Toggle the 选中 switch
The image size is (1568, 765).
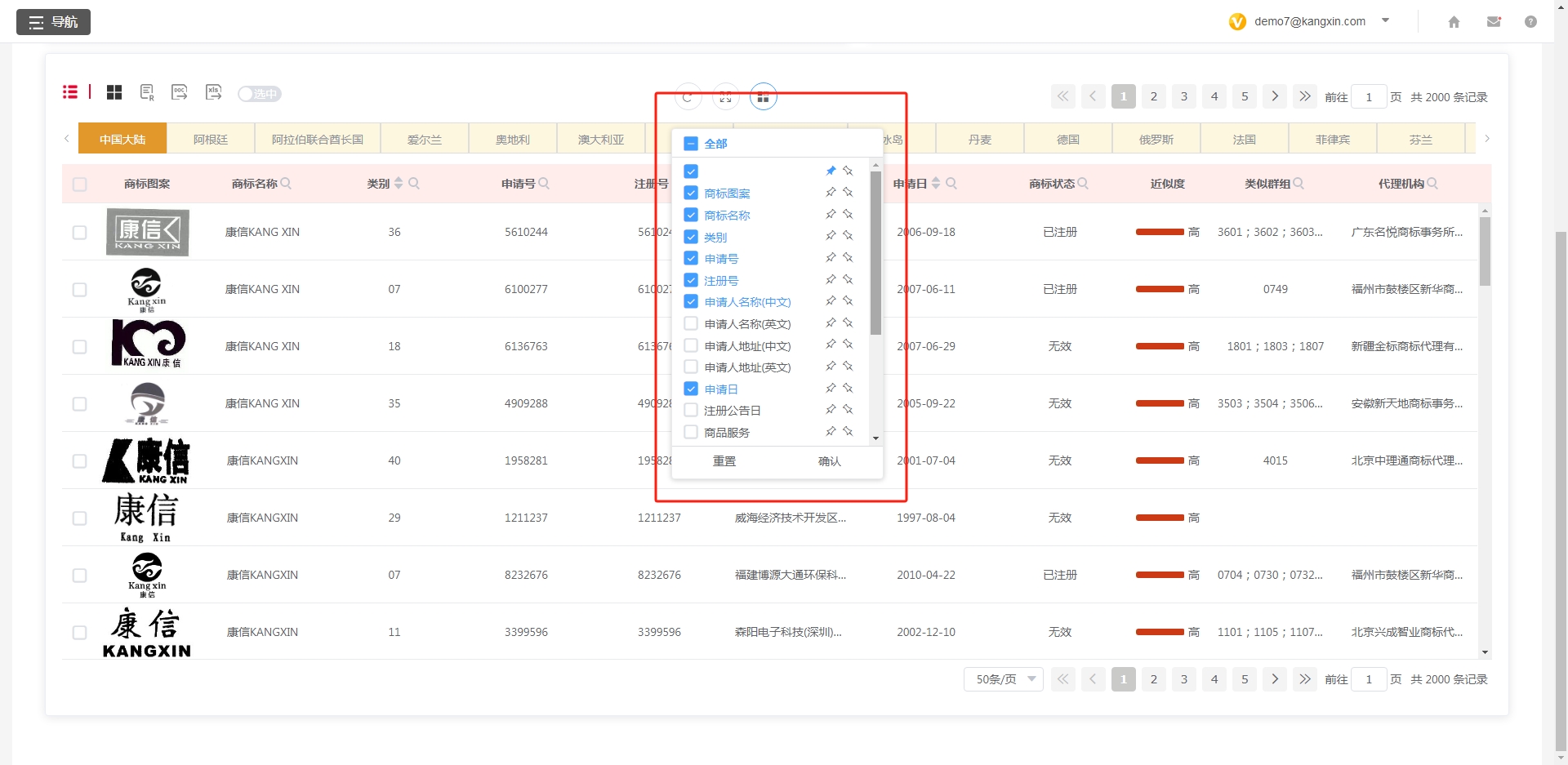259,94
